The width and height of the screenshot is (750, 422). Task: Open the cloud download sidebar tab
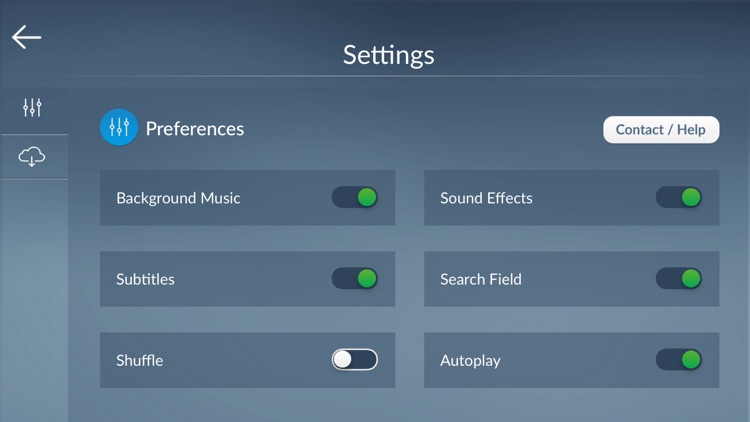(32, 157)
